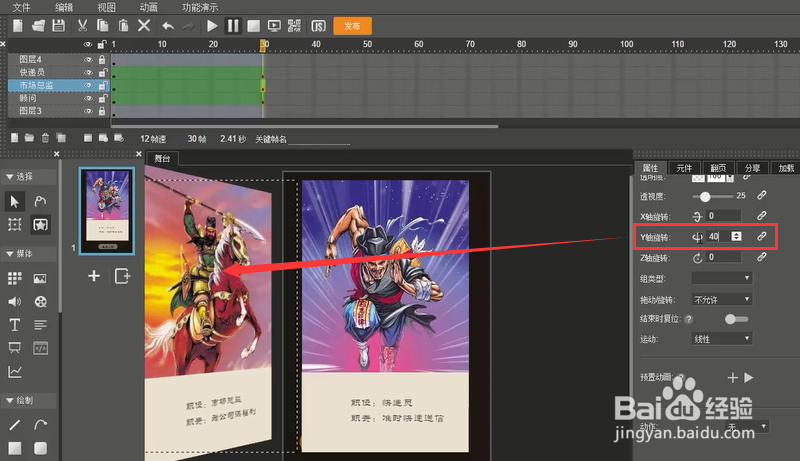
Task: Open the 动作 dropdown
Action: pos(746,426)
